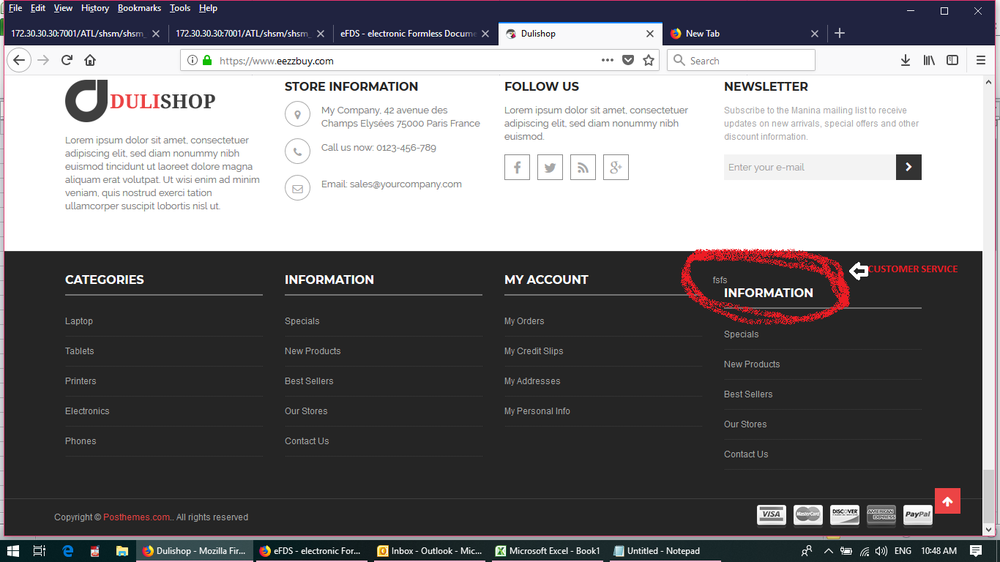
Task: Open the Downloads arrow icon
Action: pyautogui.click(x=905, y=61)
